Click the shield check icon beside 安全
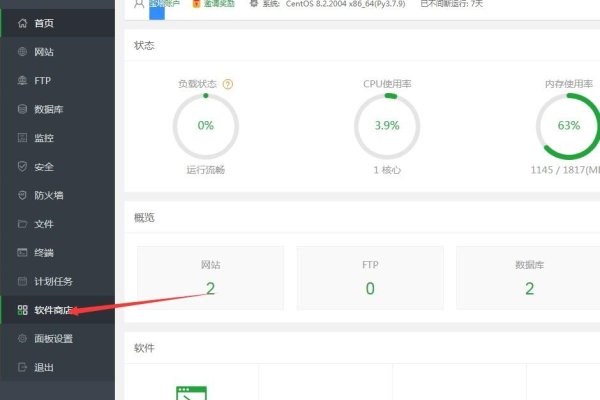The height and width of the screenshot is (400, 600). [x=22, y=167]
